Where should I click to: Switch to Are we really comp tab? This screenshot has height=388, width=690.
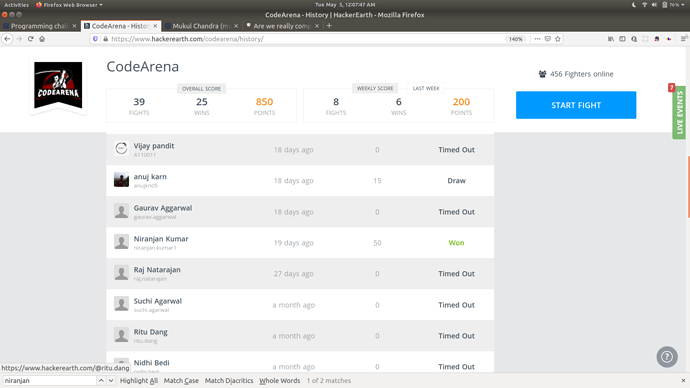click(282, 26)
